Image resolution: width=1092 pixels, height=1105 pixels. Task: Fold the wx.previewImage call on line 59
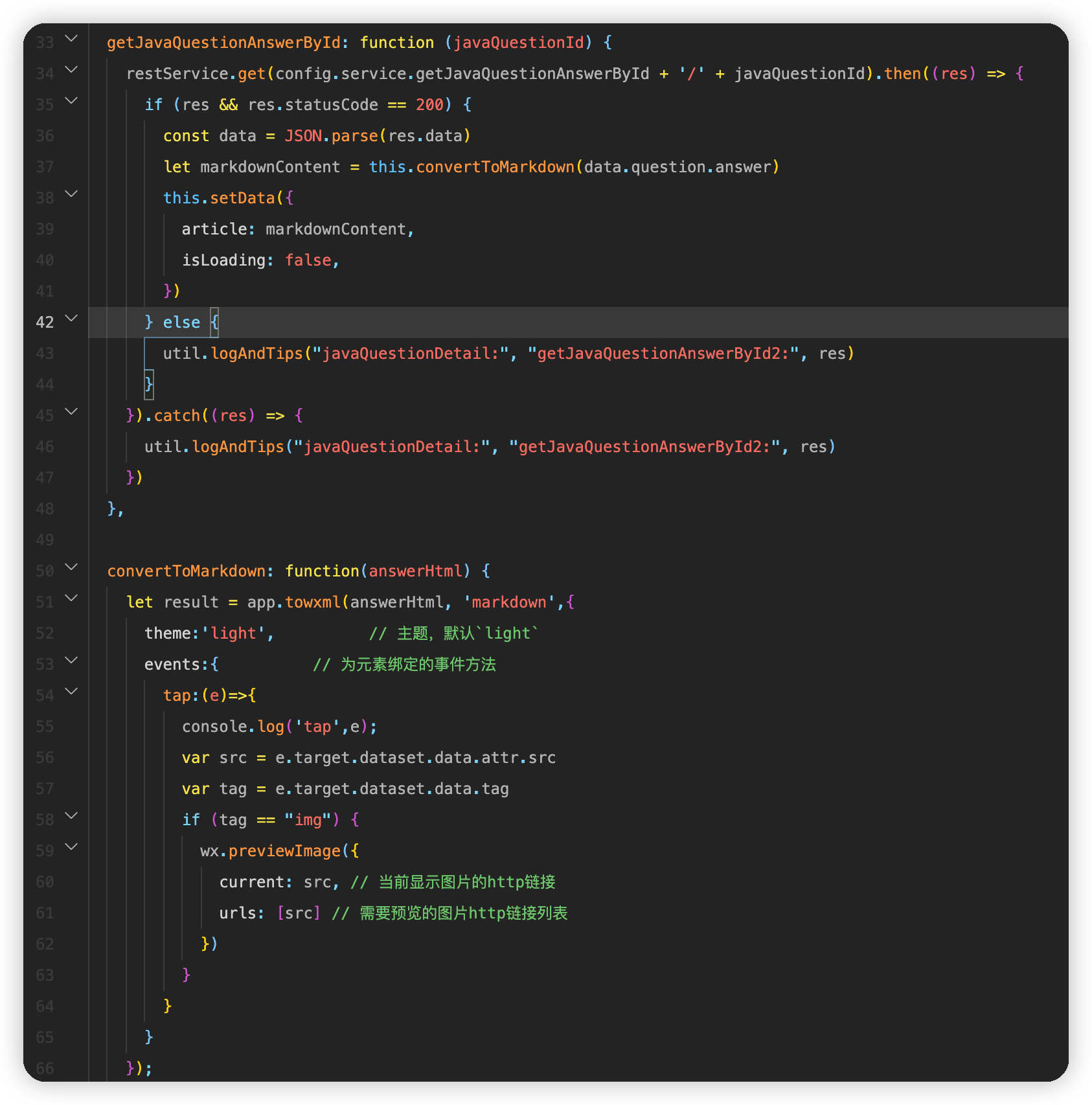point(72,847)
